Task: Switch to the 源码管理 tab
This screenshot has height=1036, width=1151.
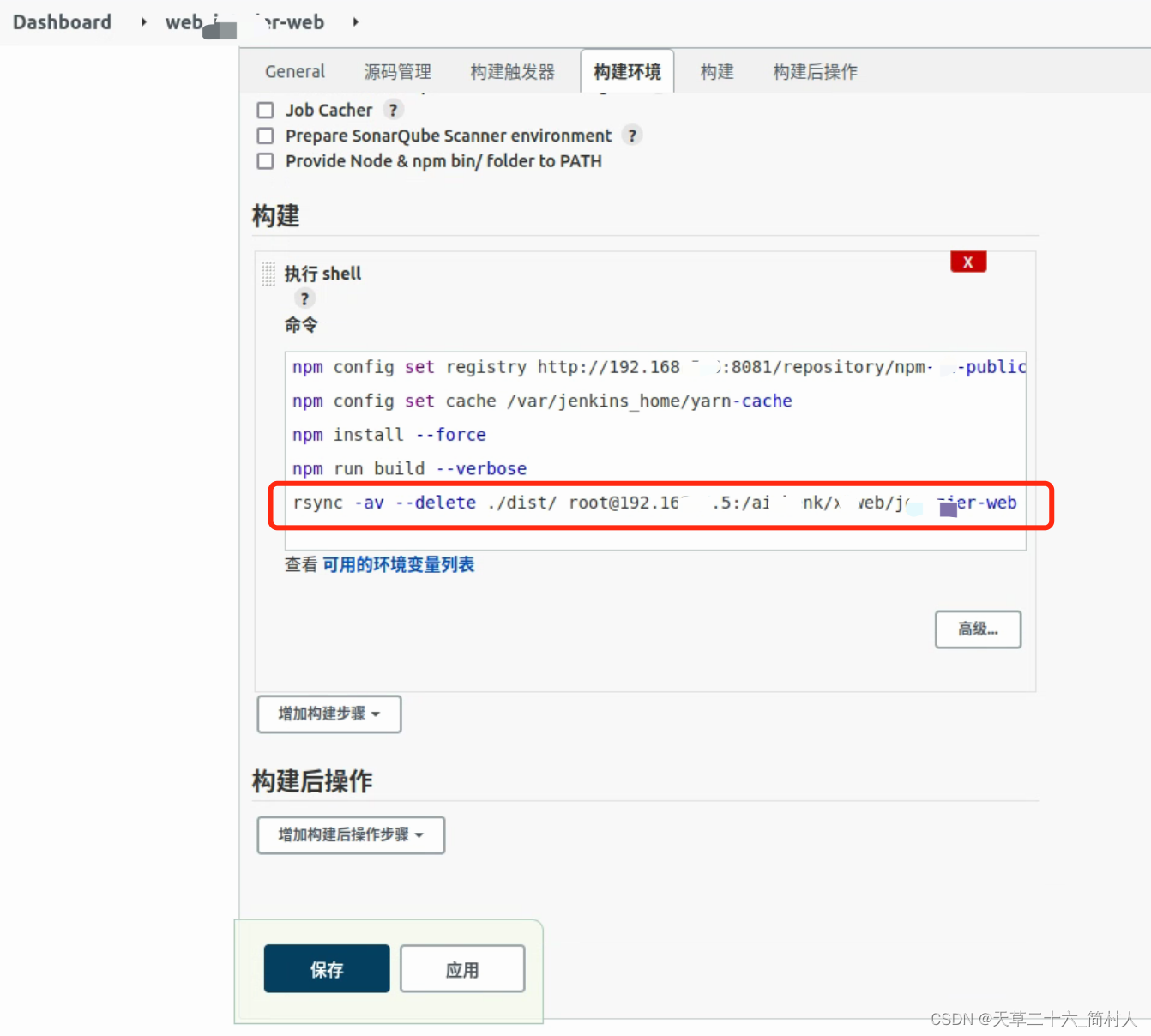Action: point(398,71)
